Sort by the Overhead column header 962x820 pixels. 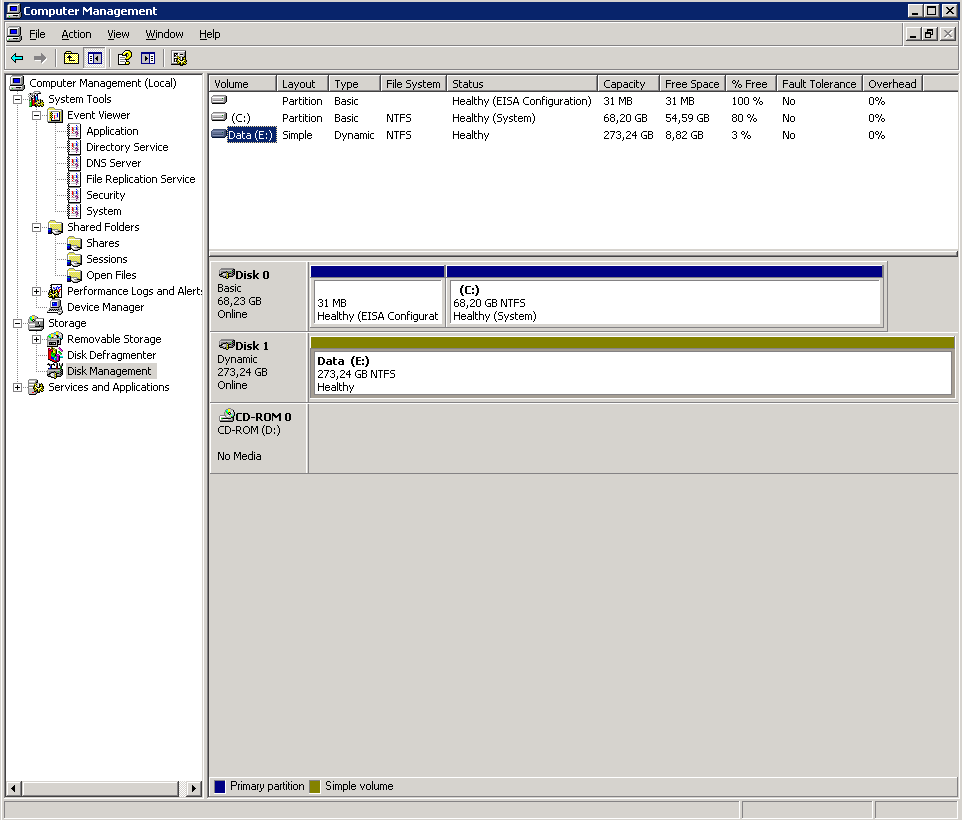pyautogui.click(x=893, y=83)
